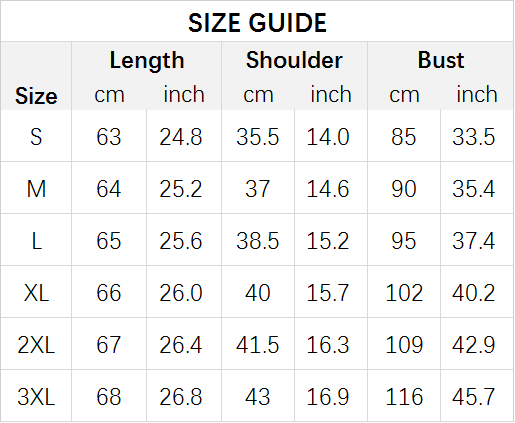Select the M size row label
The width and height of the screenshot is (515, 423).
(x=36, y=189)
